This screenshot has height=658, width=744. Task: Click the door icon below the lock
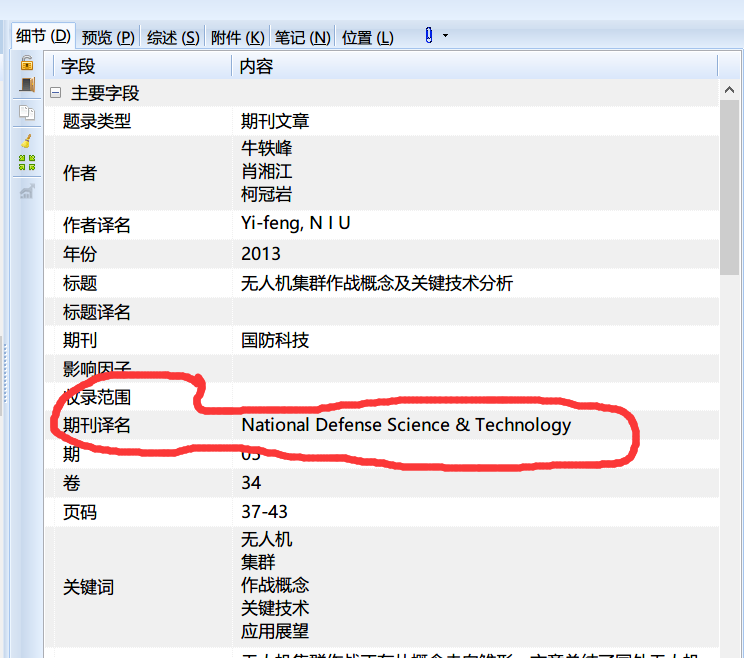coord(27,86)
